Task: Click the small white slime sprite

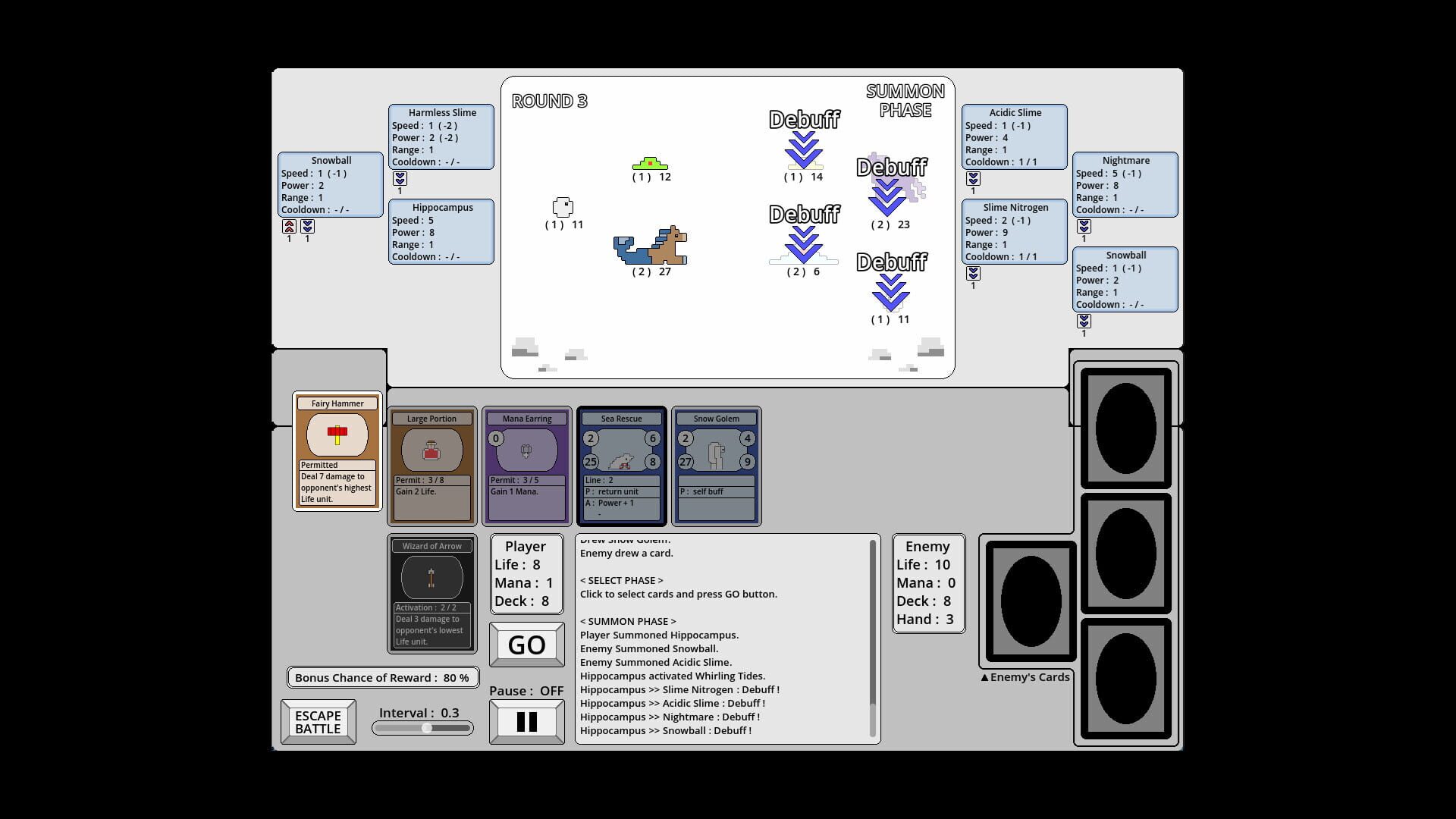Action: pyautogui.click(x=561, y=206)
